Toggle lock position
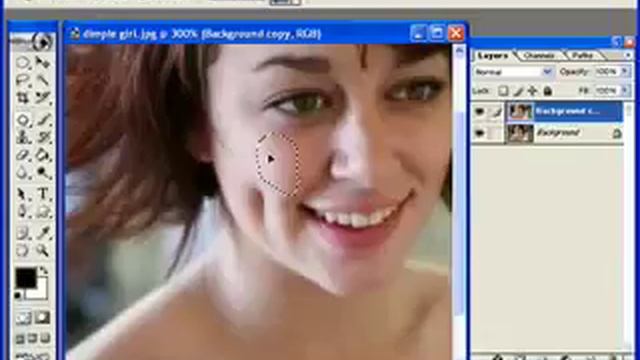The height and width of the screenshot is (360, 640). 533,91
